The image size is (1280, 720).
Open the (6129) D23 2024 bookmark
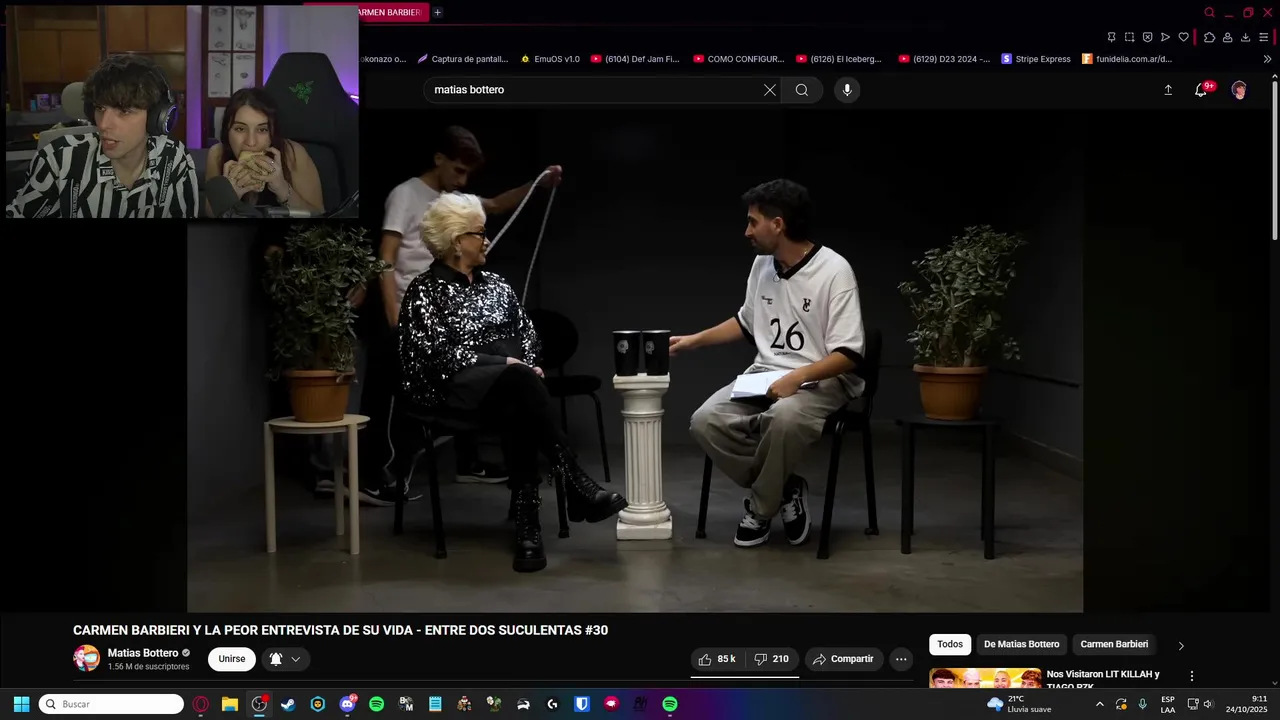pos(945,59)
